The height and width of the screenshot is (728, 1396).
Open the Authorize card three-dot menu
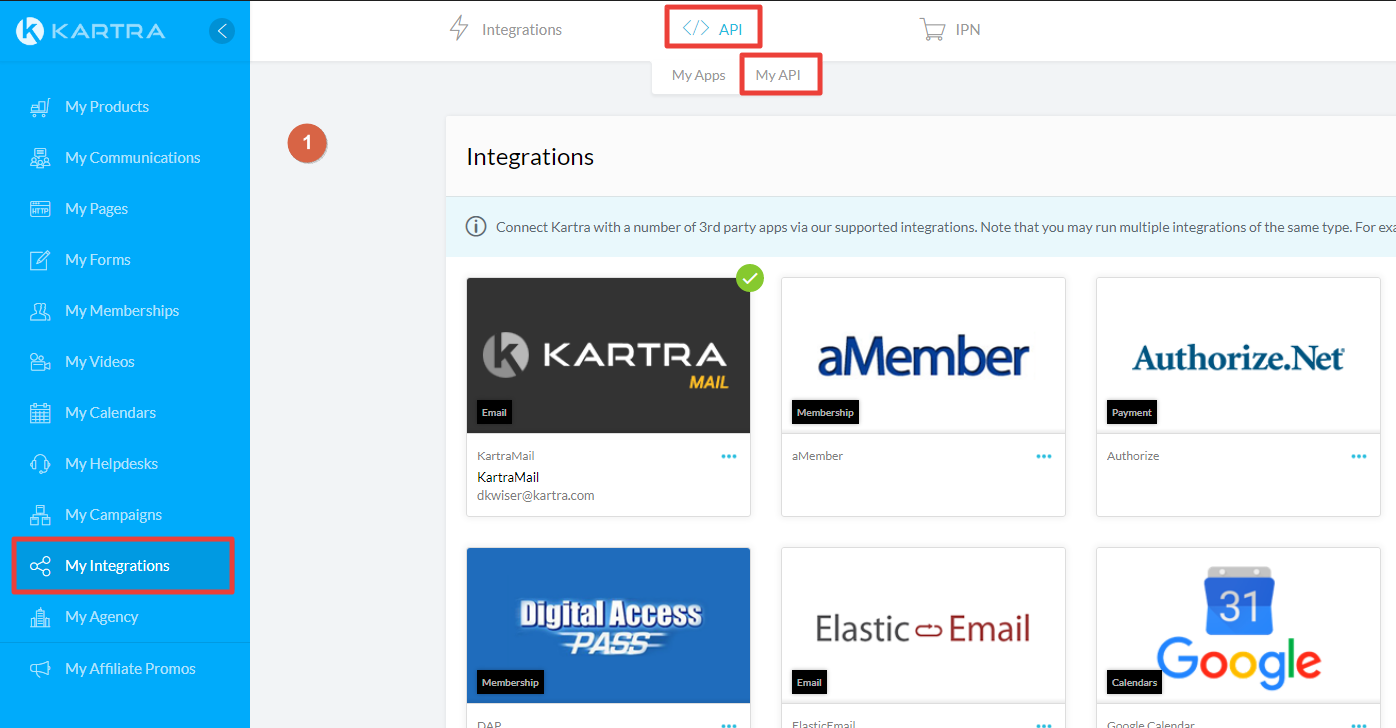click(x=1359, y=456)
